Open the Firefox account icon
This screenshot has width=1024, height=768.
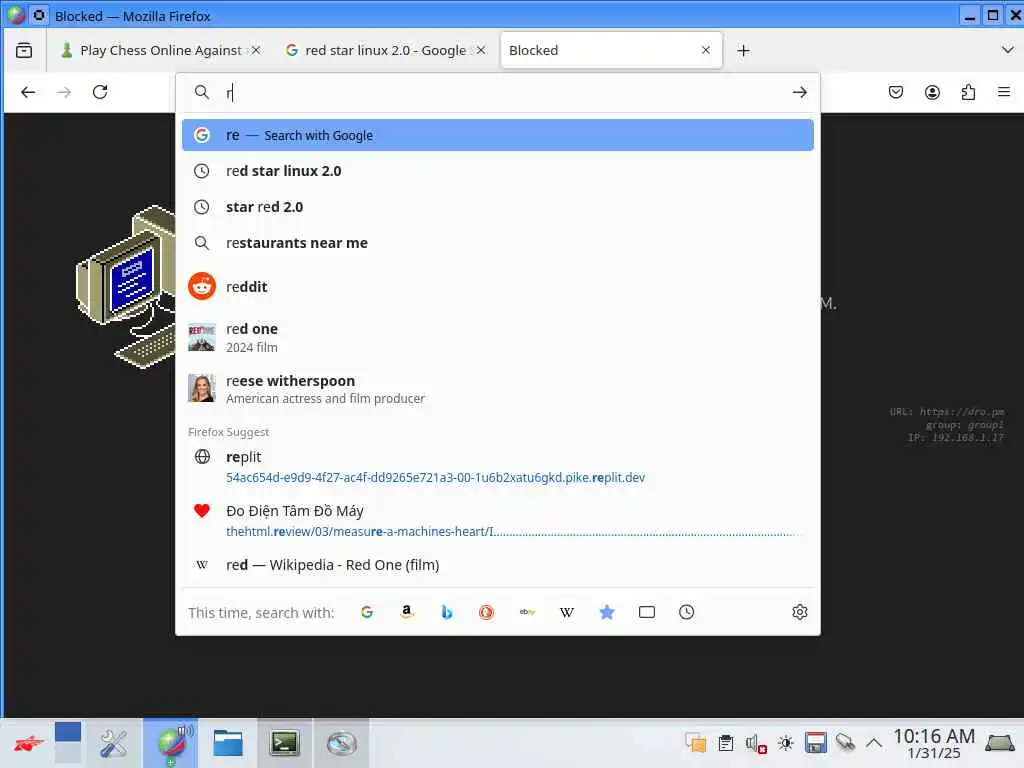932,92
